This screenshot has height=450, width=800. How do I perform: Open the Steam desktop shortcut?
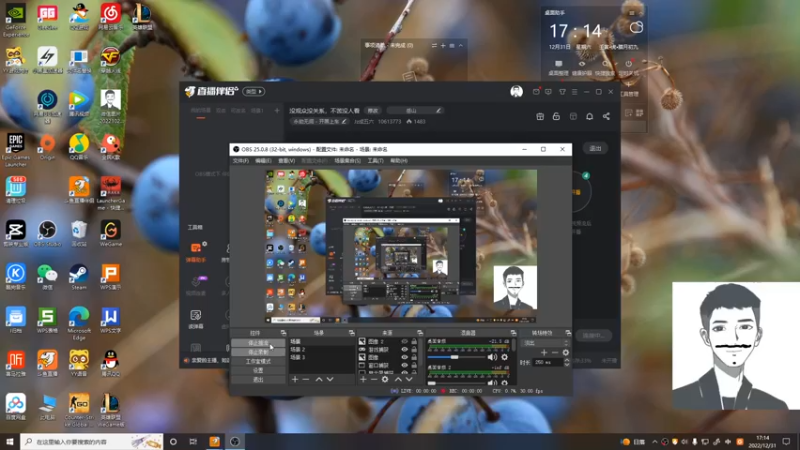point(79,277)
